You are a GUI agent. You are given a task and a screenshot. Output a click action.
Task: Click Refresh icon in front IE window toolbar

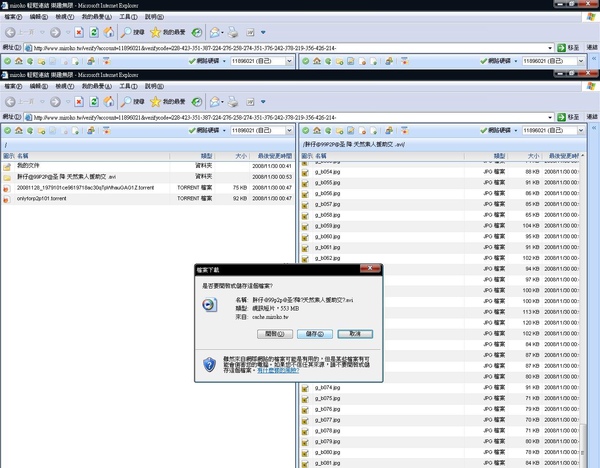(x=94, y=102)
